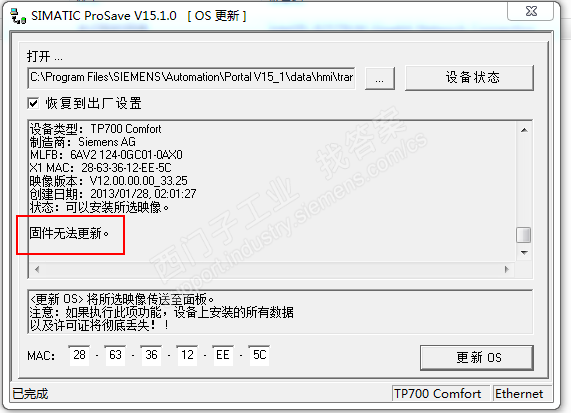Click the image file path field

(x=191, y=78)
